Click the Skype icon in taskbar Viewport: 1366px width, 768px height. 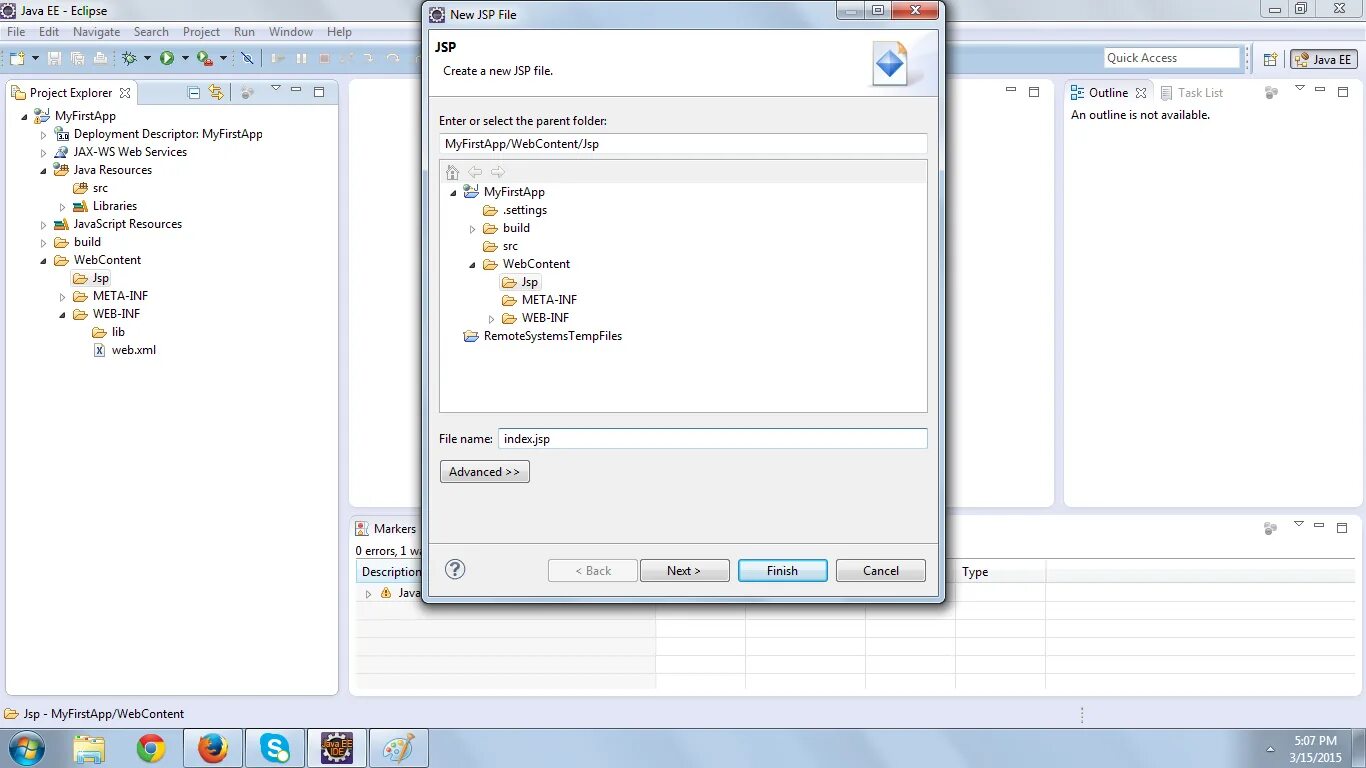pos(274,748)
